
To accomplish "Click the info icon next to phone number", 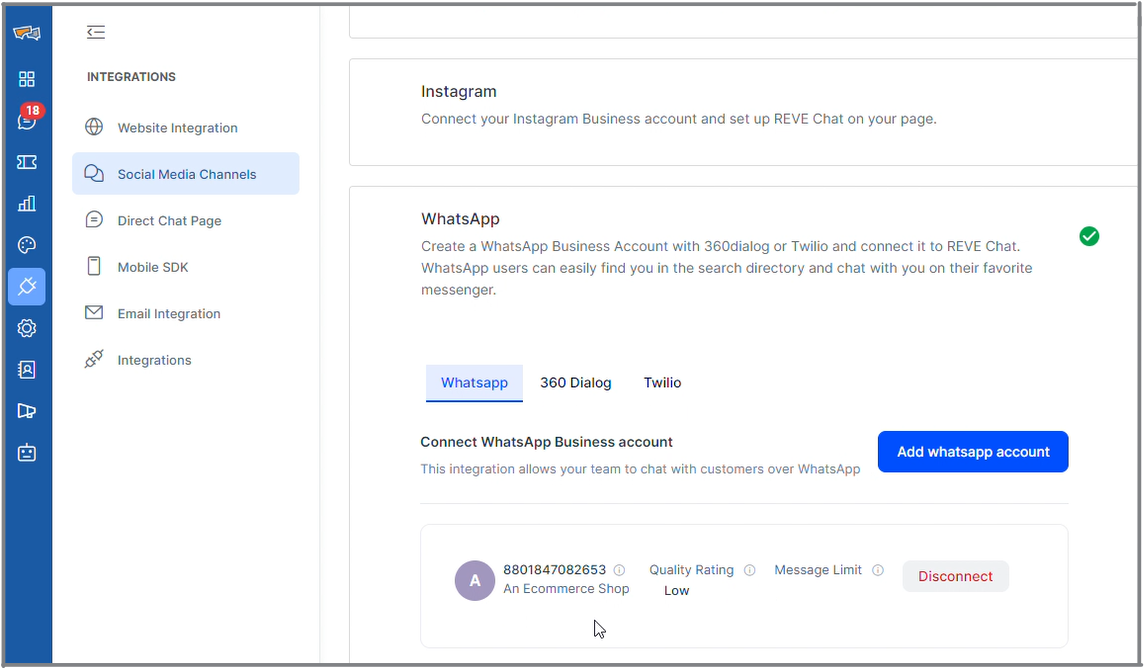I will point(619,570).
